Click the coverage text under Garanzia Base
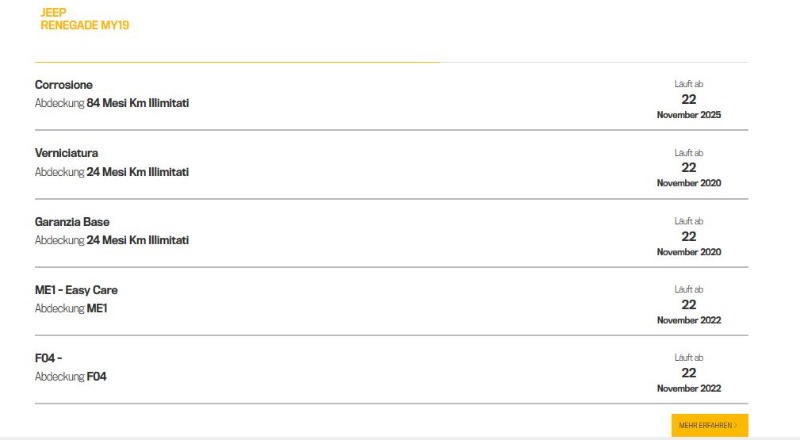 pos(112,240)
